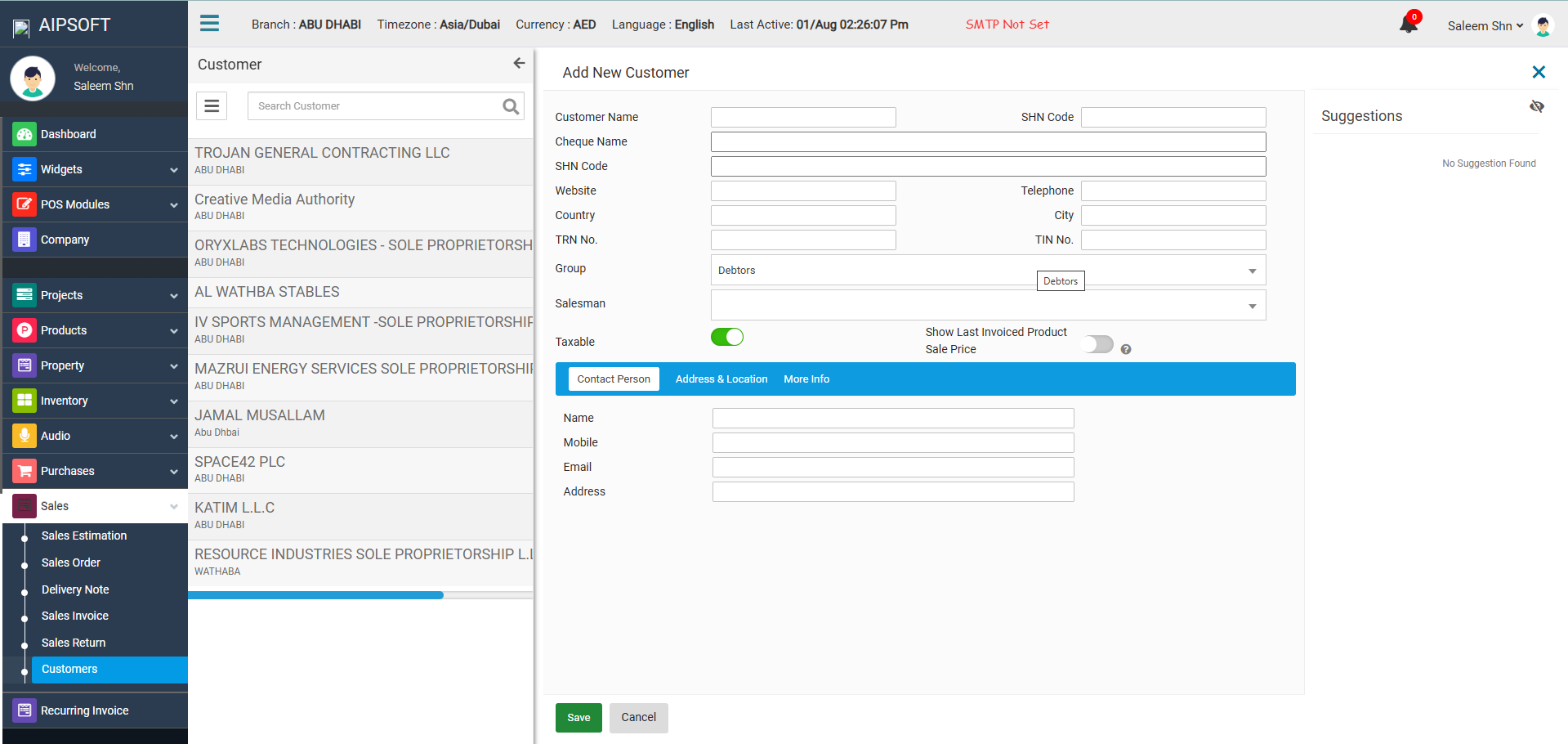Enable Show Last Invoiced Product Sale Price
Viewport: 1568px width, 744px height.
[1097, 344]
